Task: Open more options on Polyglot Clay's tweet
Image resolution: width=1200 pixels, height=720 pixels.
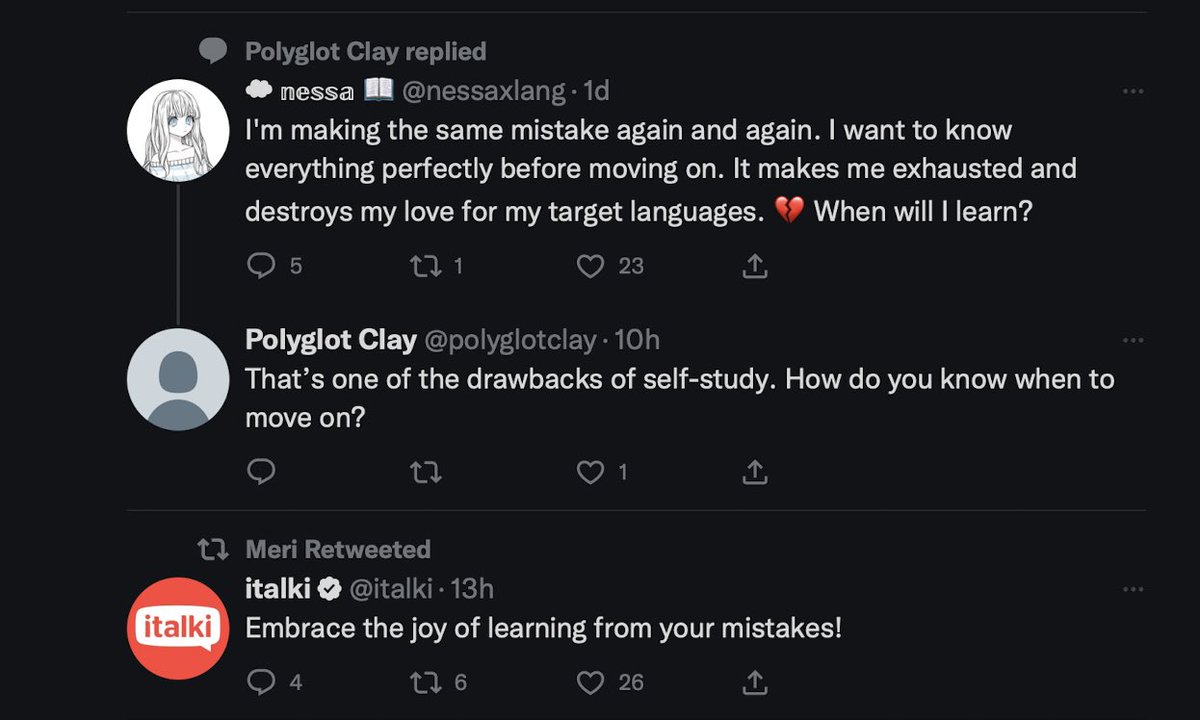Action: tap(1132, 340)
